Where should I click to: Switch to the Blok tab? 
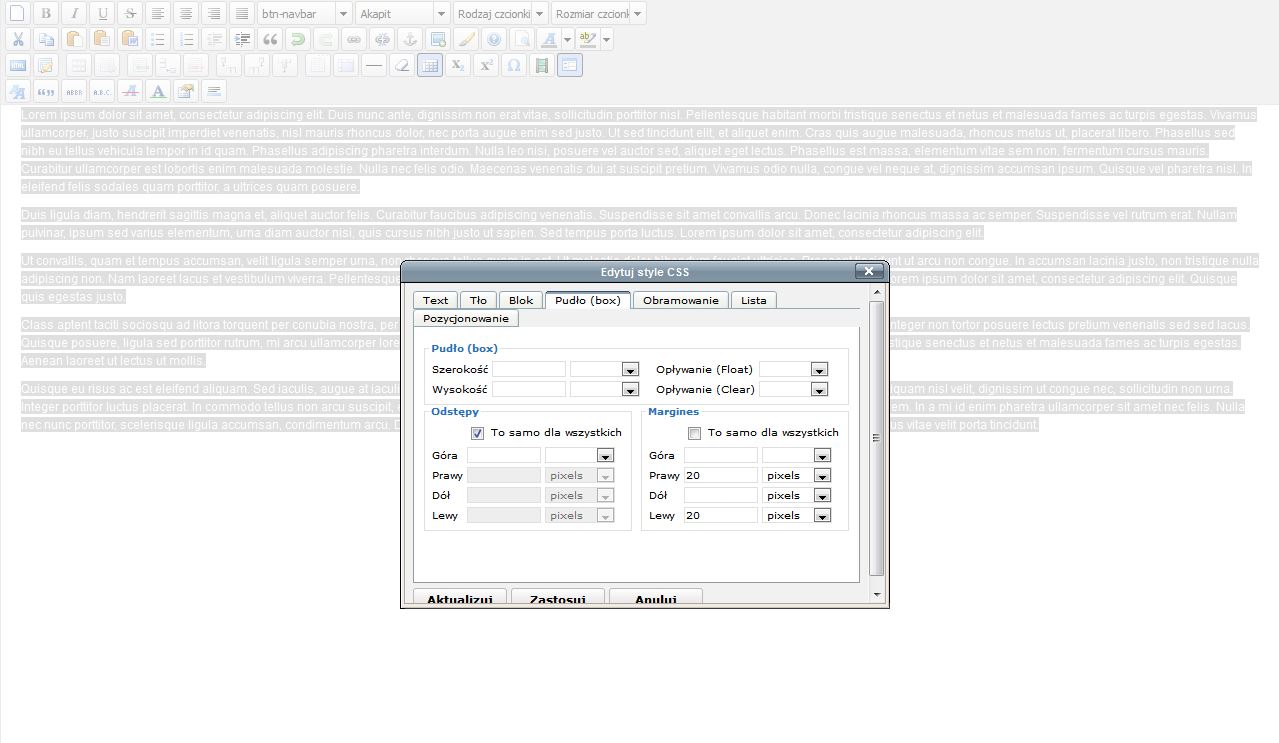(x=521, y=300)
